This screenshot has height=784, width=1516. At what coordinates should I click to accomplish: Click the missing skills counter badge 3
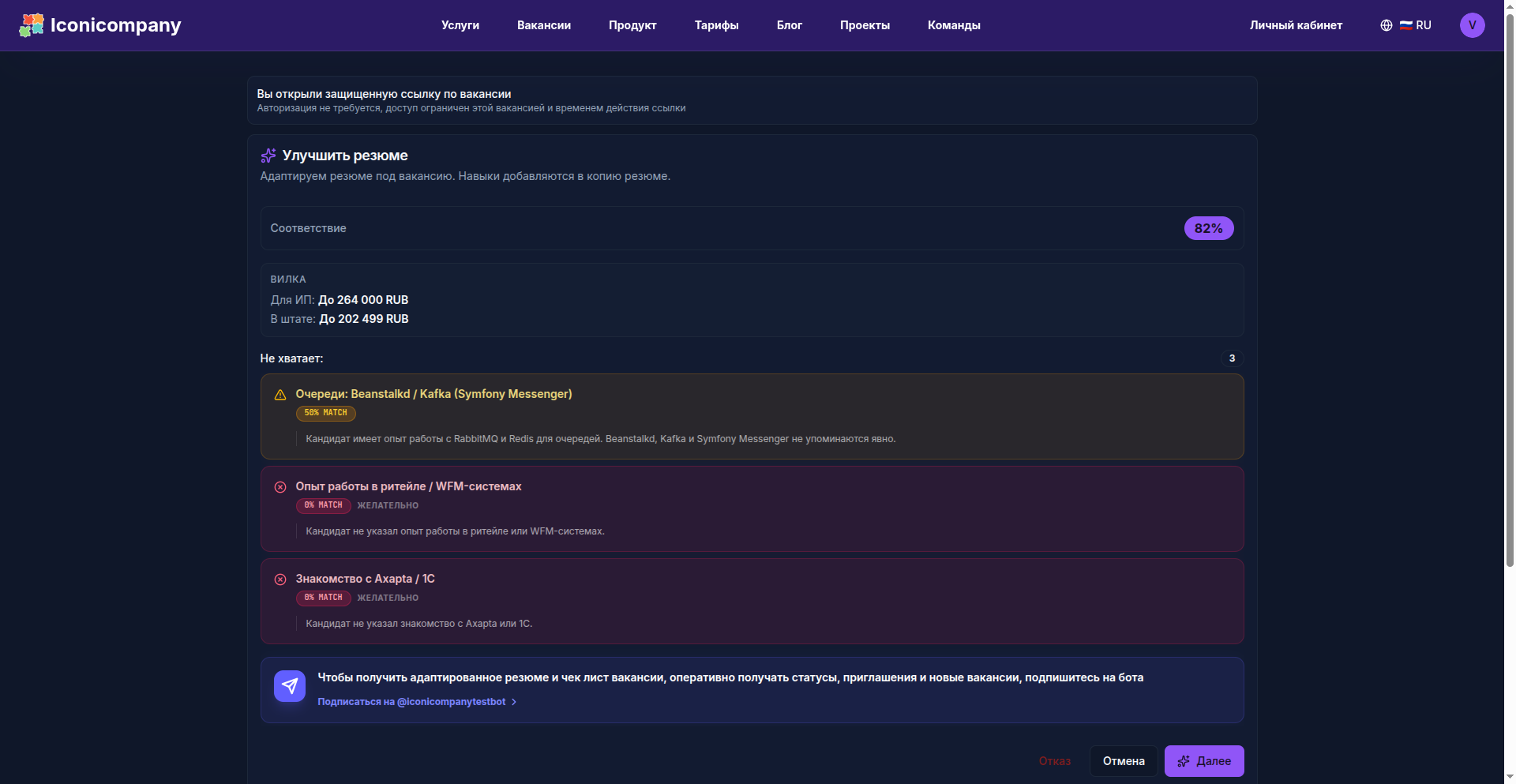point(1232,358)
